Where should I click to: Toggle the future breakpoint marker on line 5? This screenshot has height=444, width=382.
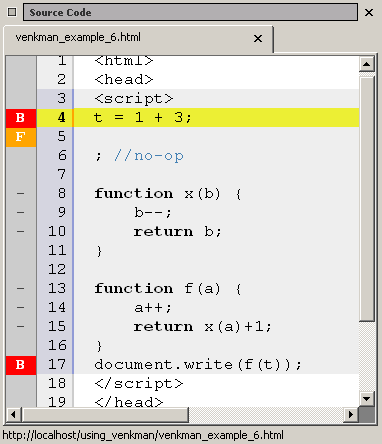[x=21, y=137]
